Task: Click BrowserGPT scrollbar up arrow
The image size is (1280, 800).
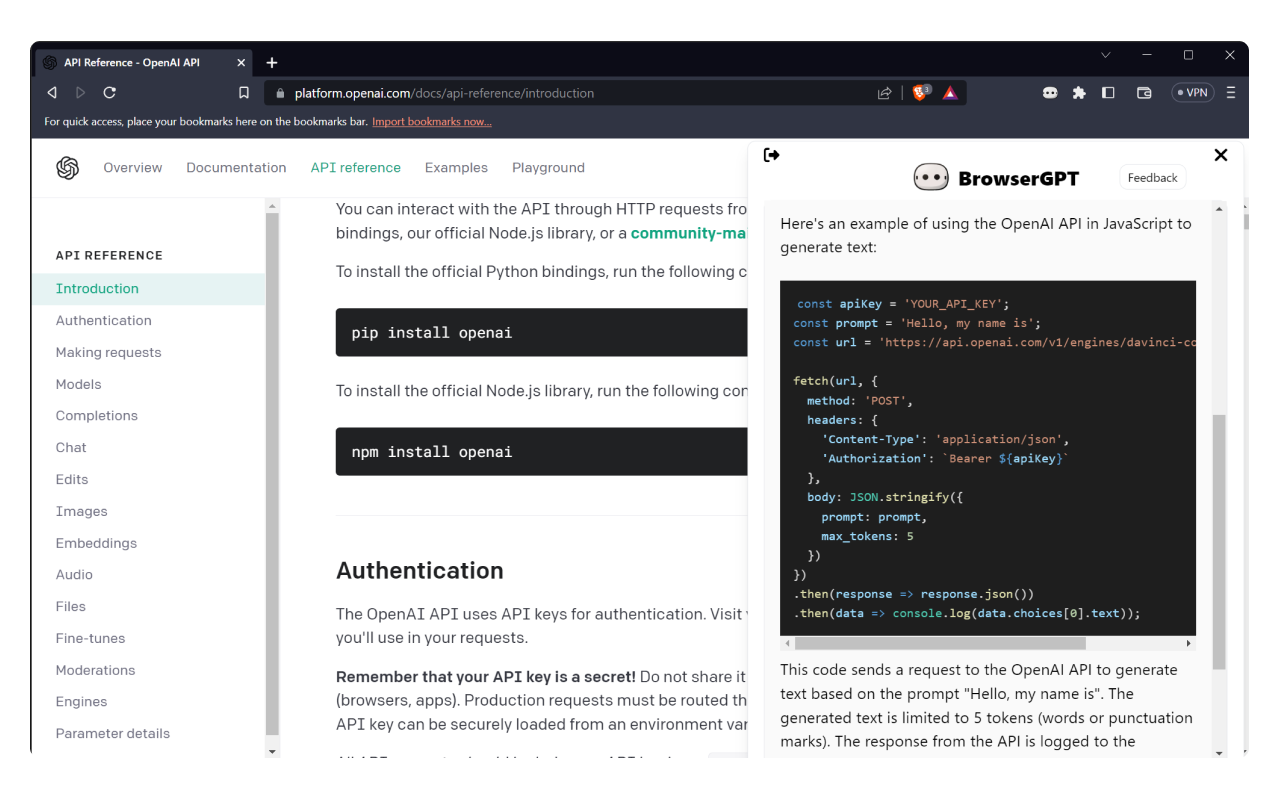Action: click(x=1219, y=208)
